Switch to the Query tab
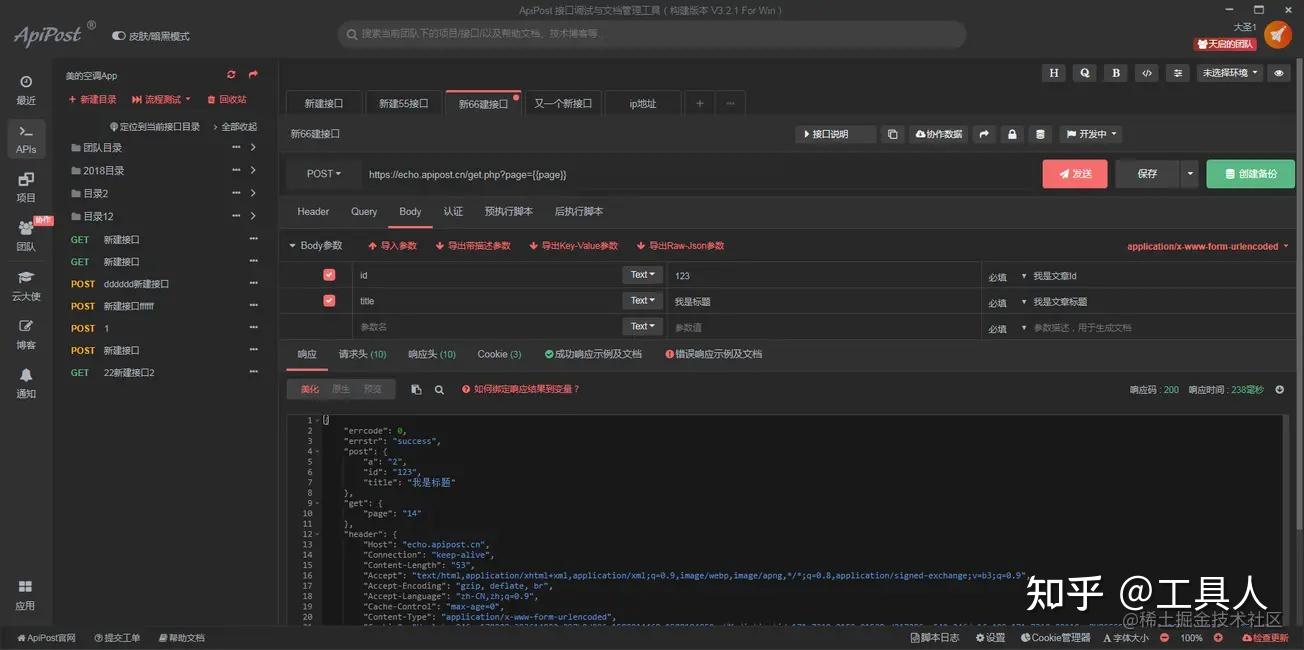 pos(363,211)
